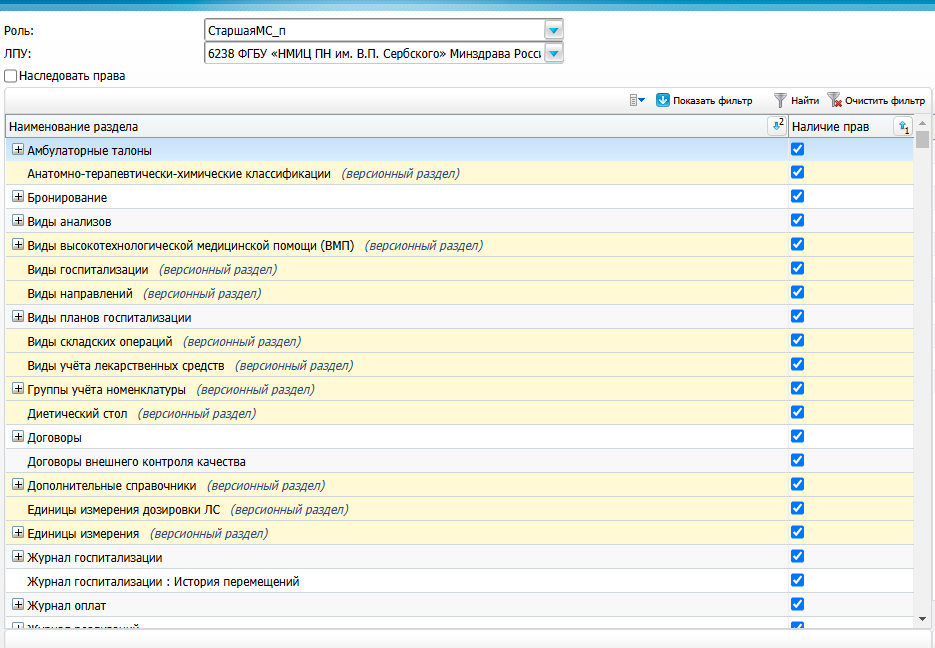Click the Найти funnel icon
The image size is (935, 648).
pyautogui.click(x=780, y=100)
